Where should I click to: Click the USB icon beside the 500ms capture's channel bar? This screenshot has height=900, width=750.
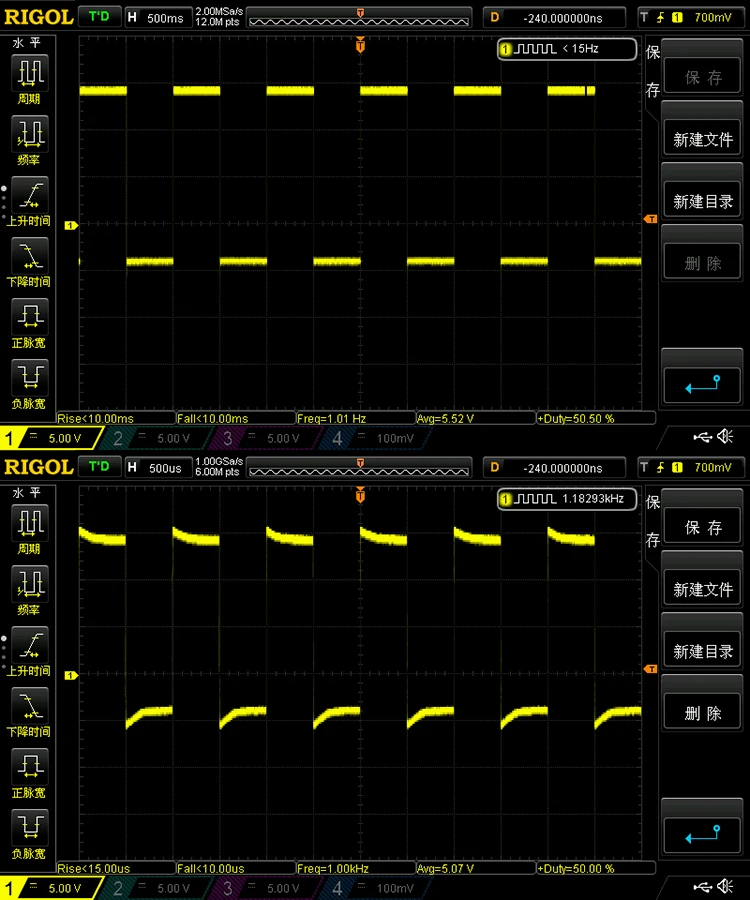[x=702, y=437]
